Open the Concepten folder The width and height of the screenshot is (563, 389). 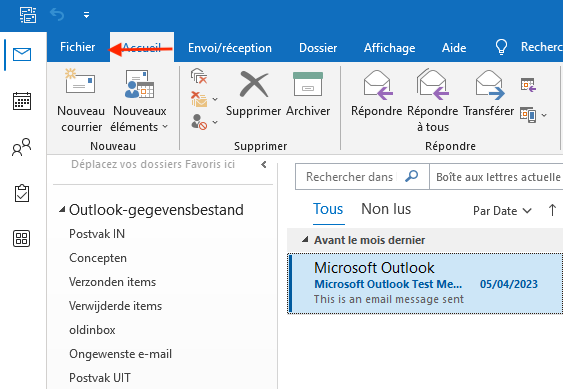pos(98,258)
